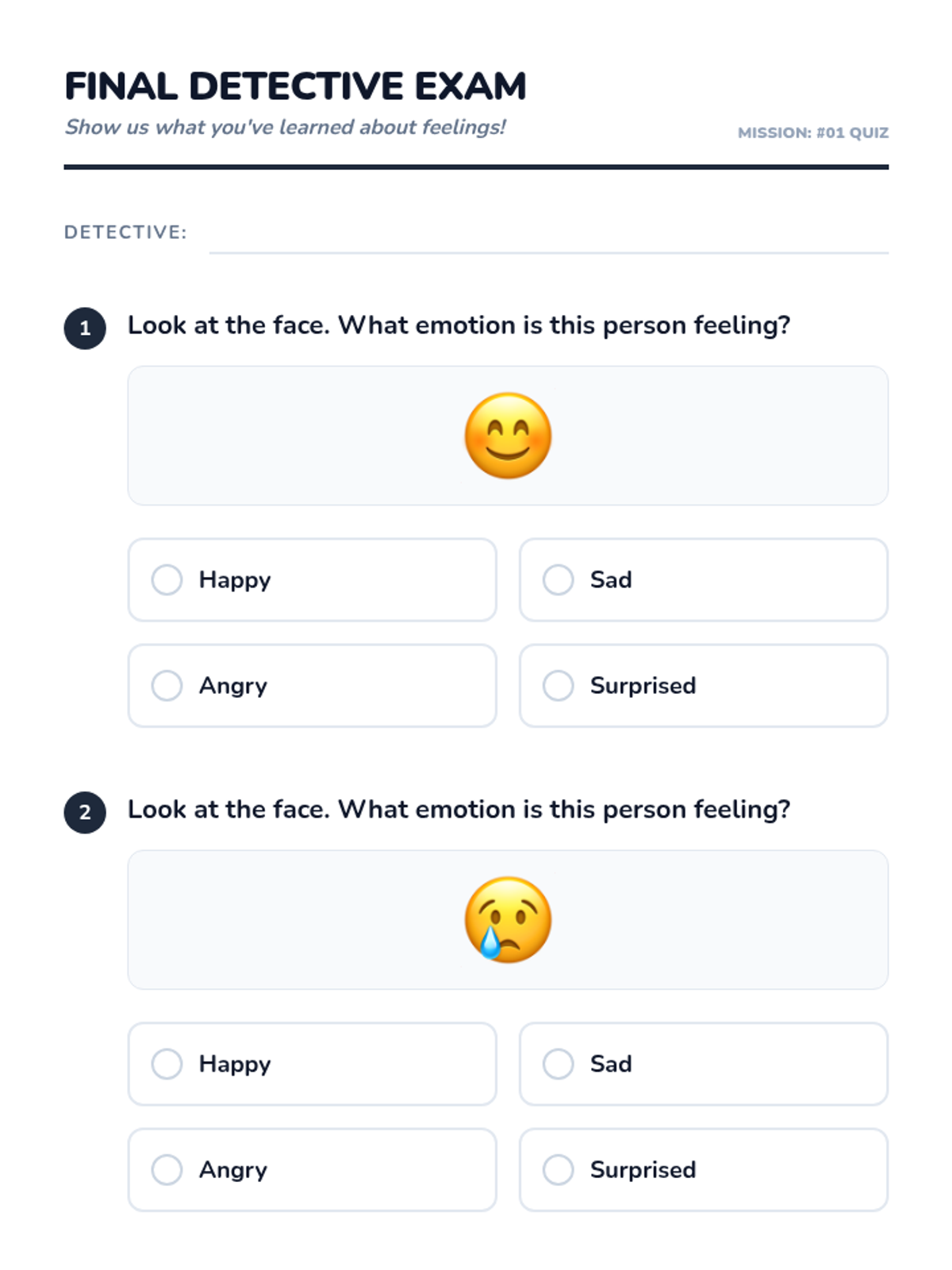Screen dimensions: 952x1270
Task: Click the Mission #01 Quiz label
Action: click(812, 133)
